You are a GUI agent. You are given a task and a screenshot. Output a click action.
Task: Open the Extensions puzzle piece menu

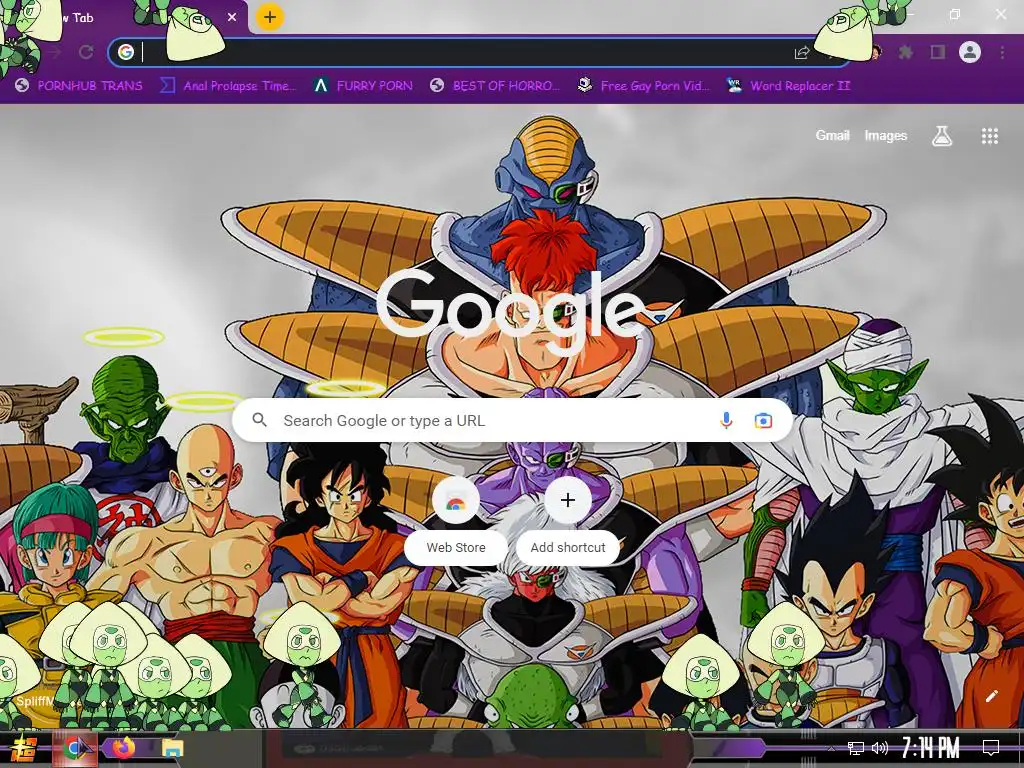pos(906,52)
